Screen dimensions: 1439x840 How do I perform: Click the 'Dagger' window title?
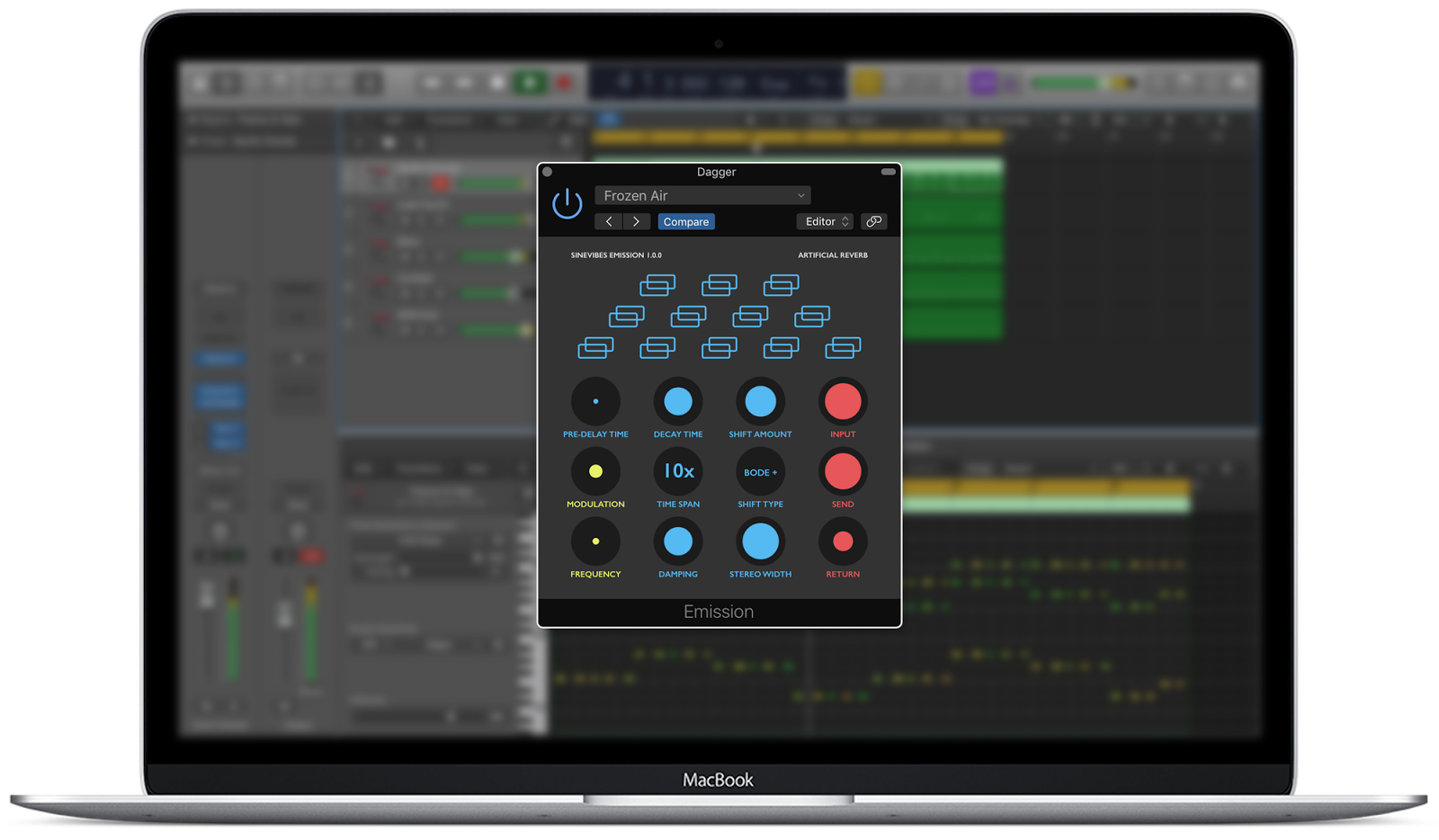pyautogui.click(x=716, y=172)
